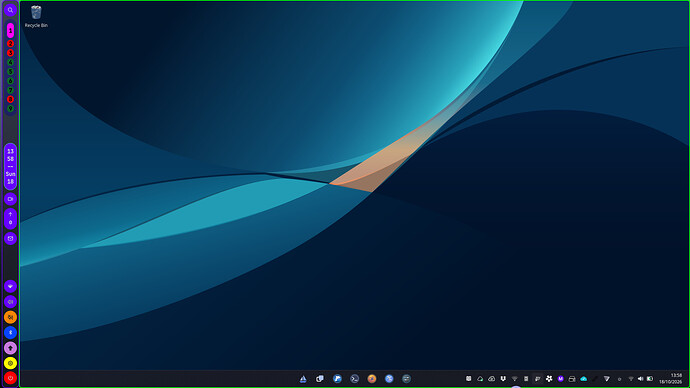
Task: Open the system tray volume speaker icon
Action: coord(640,379)
